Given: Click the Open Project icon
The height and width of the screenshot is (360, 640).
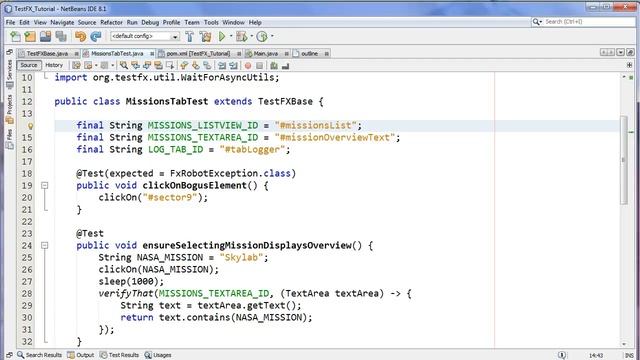Looking at the screenshot, I should tap(45, 36).
